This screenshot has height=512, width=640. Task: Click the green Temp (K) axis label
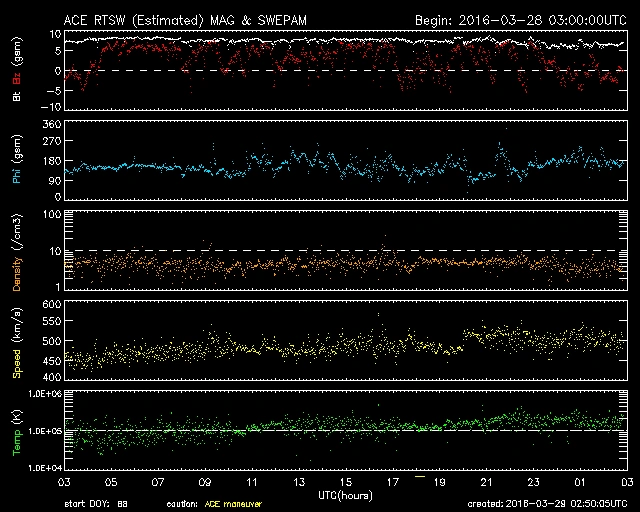click(16, 430)
